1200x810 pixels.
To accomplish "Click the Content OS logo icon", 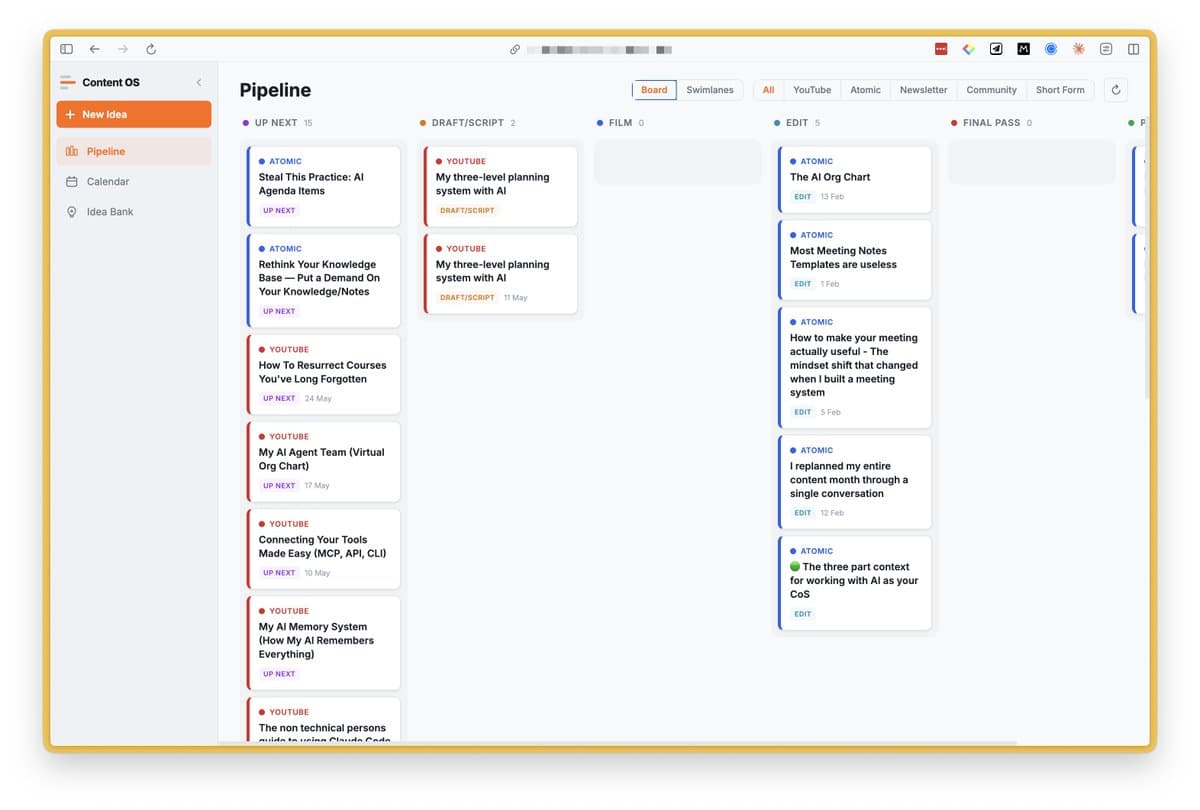I will tap(67, 82).
